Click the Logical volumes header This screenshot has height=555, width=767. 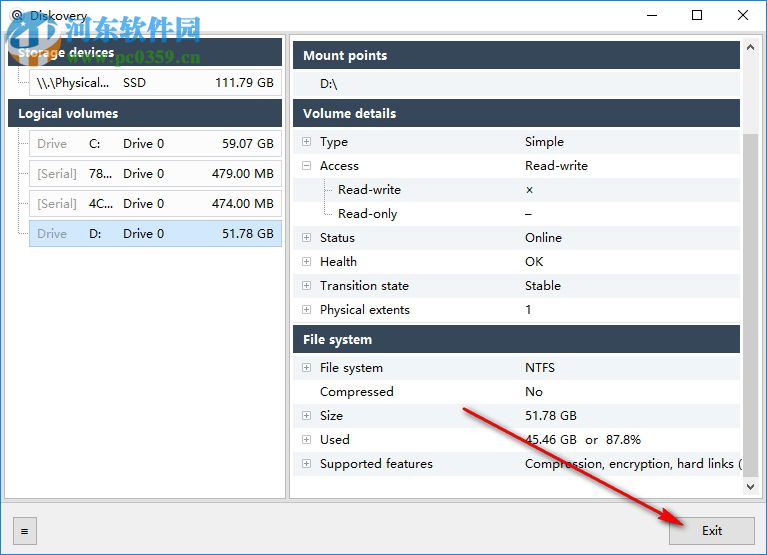click(x=145, y=113)
